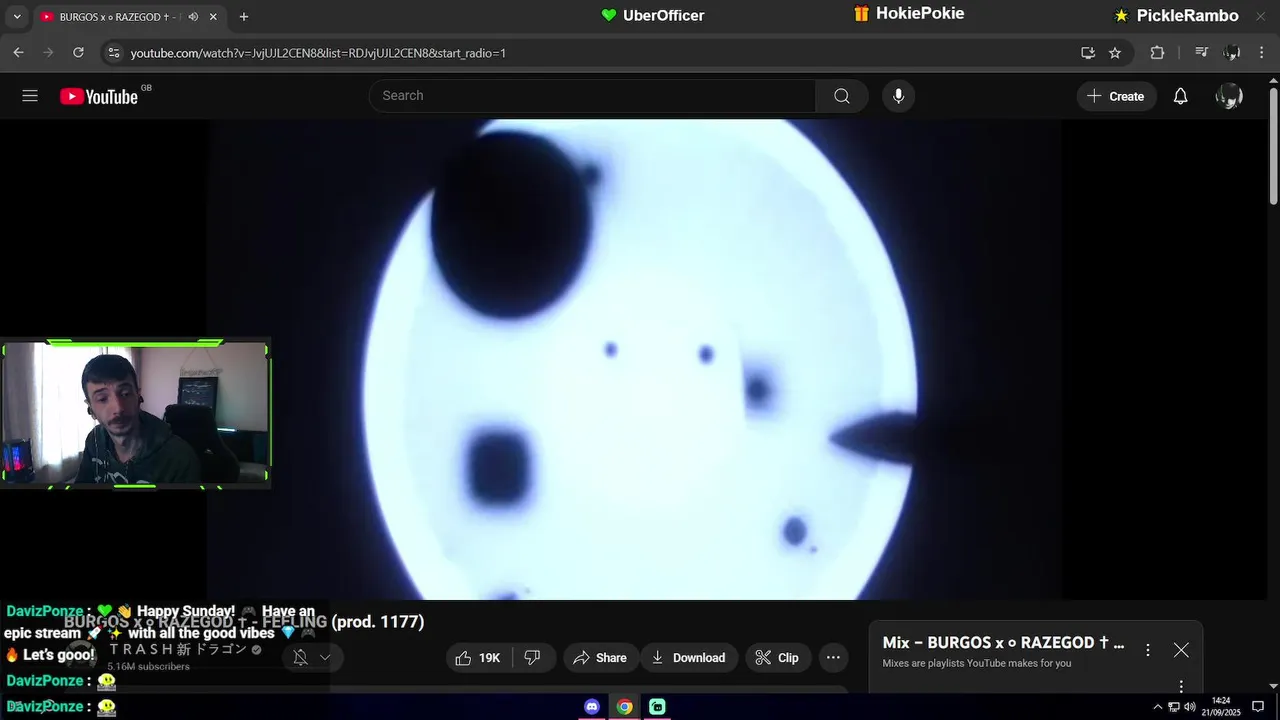Image resolution: width=1280 pixels, height=720 pixels.
Task: Close the Mix playlist panel
Action: (1181, 650)
